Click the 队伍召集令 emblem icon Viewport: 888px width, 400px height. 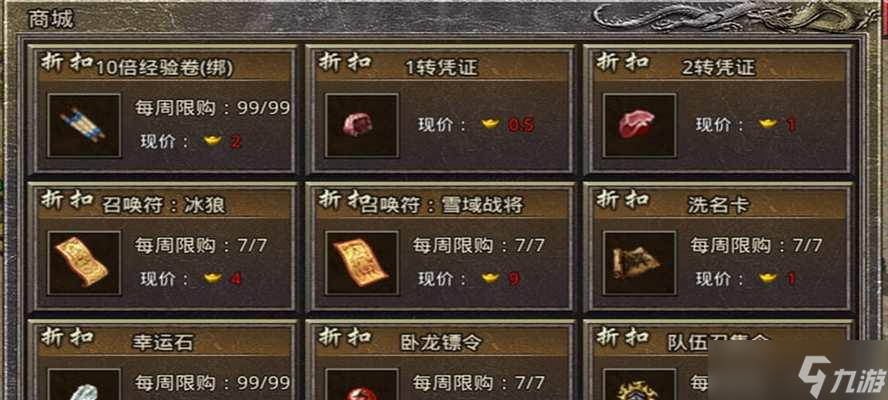point(639,385)
